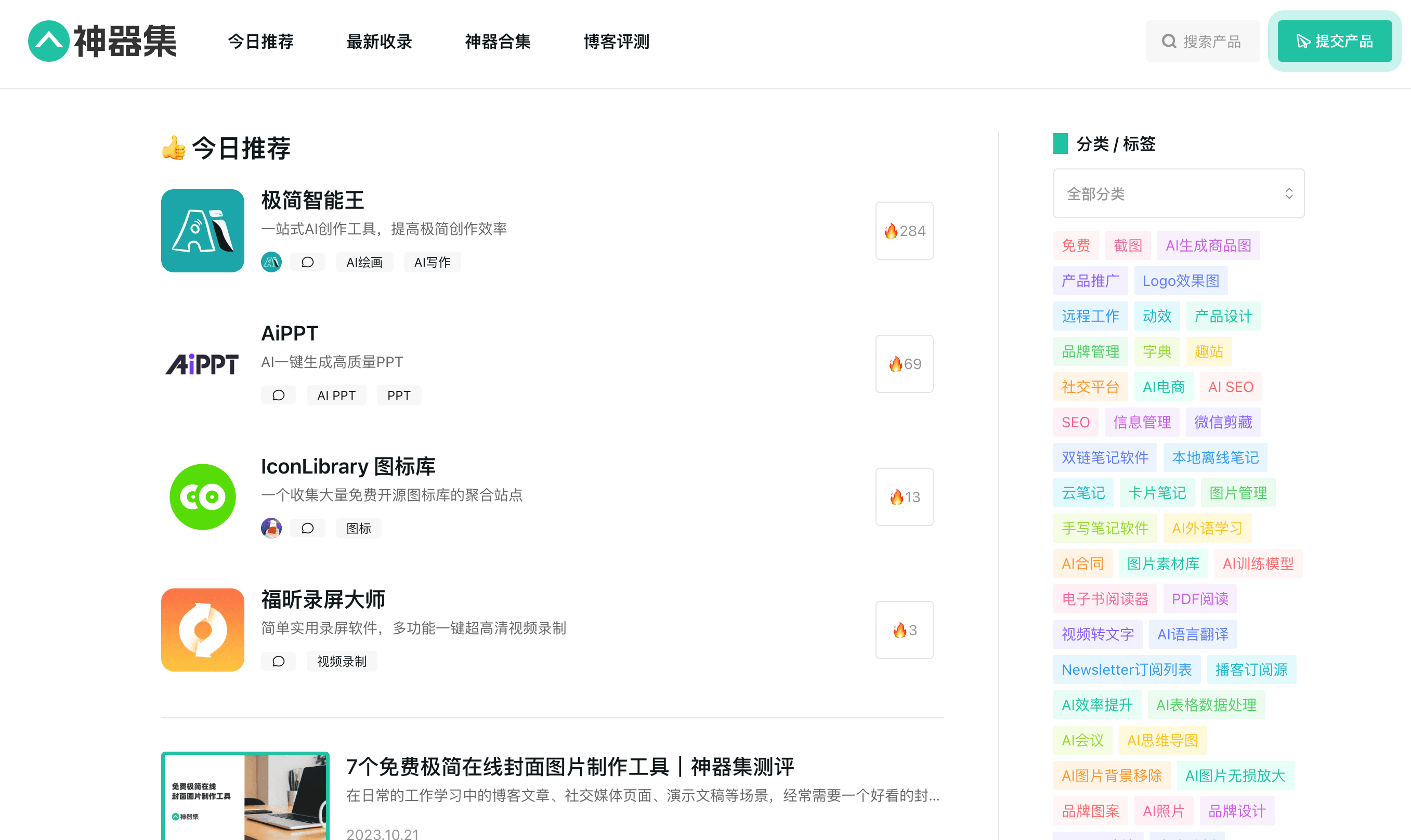Focus the 搜索产品 search field
The image size is (1411, 840).
click(1202, 41)
